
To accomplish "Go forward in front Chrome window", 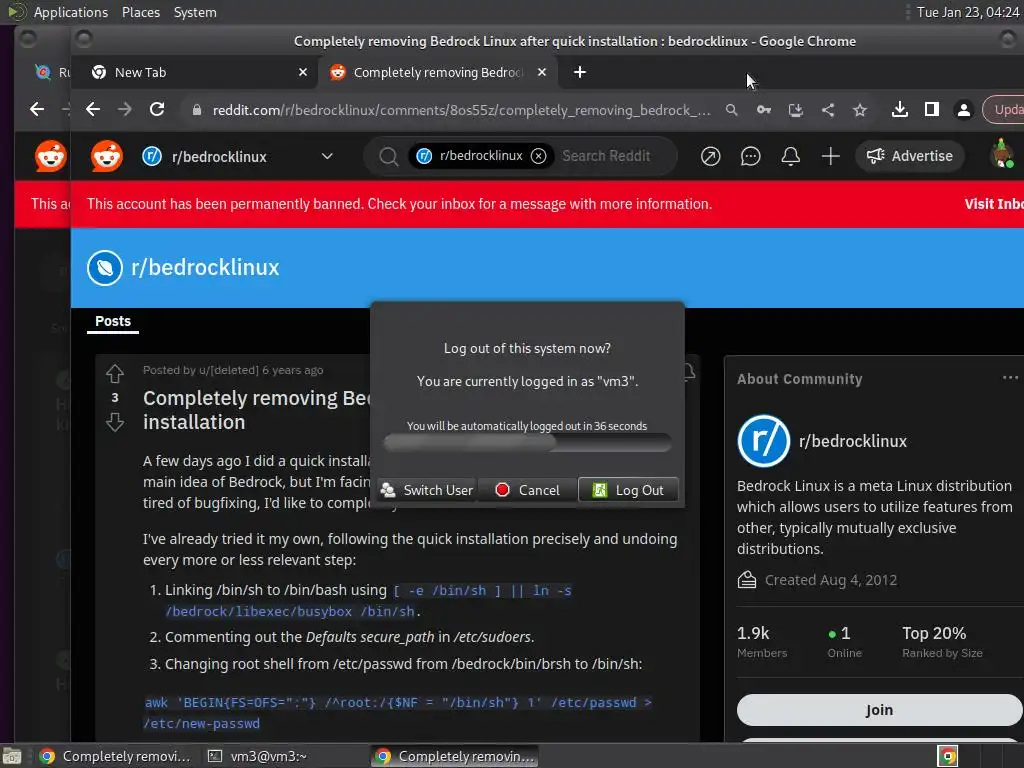I will coord(125,110).
